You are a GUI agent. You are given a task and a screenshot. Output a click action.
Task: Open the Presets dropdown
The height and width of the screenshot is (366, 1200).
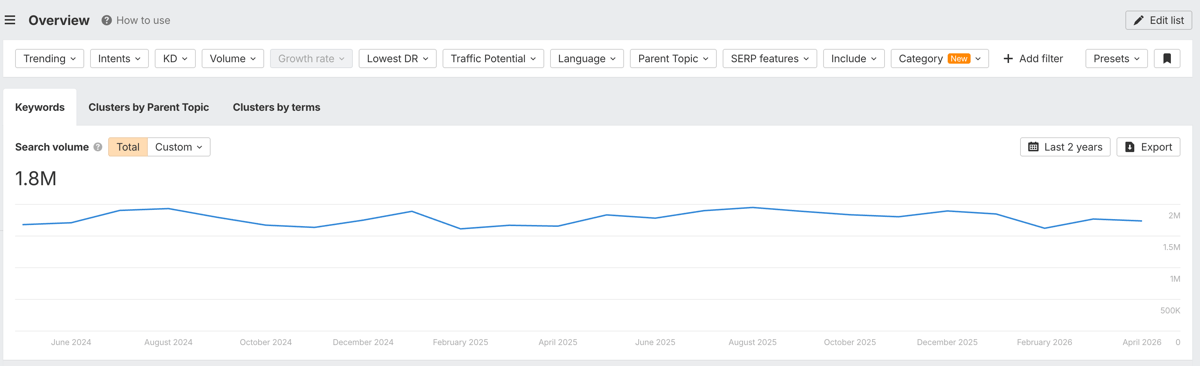1116,59
